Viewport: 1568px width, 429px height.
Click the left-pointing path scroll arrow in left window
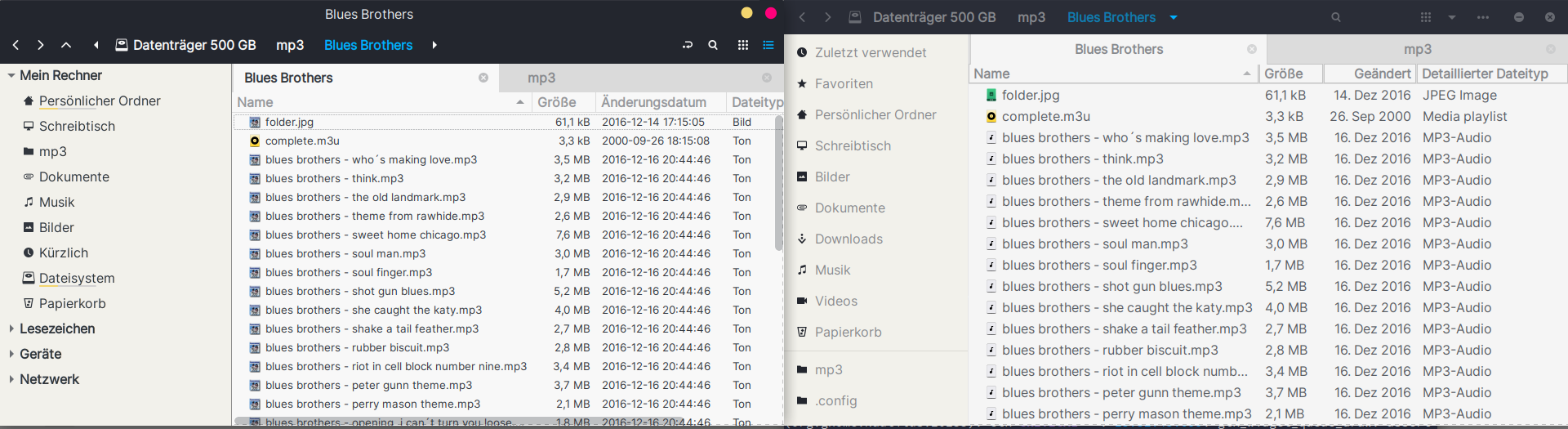pyautogui.click(x=96, y=46)
